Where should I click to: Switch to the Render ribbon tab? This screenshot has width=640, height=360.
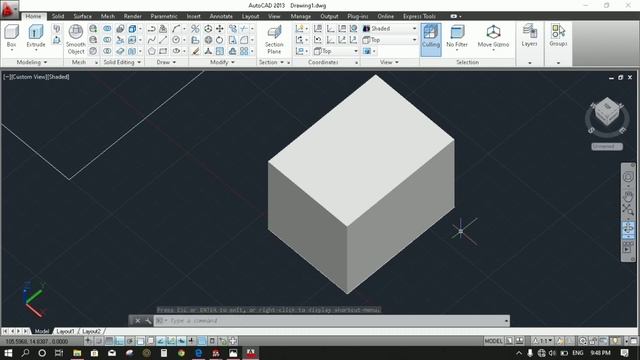point(133,16)
